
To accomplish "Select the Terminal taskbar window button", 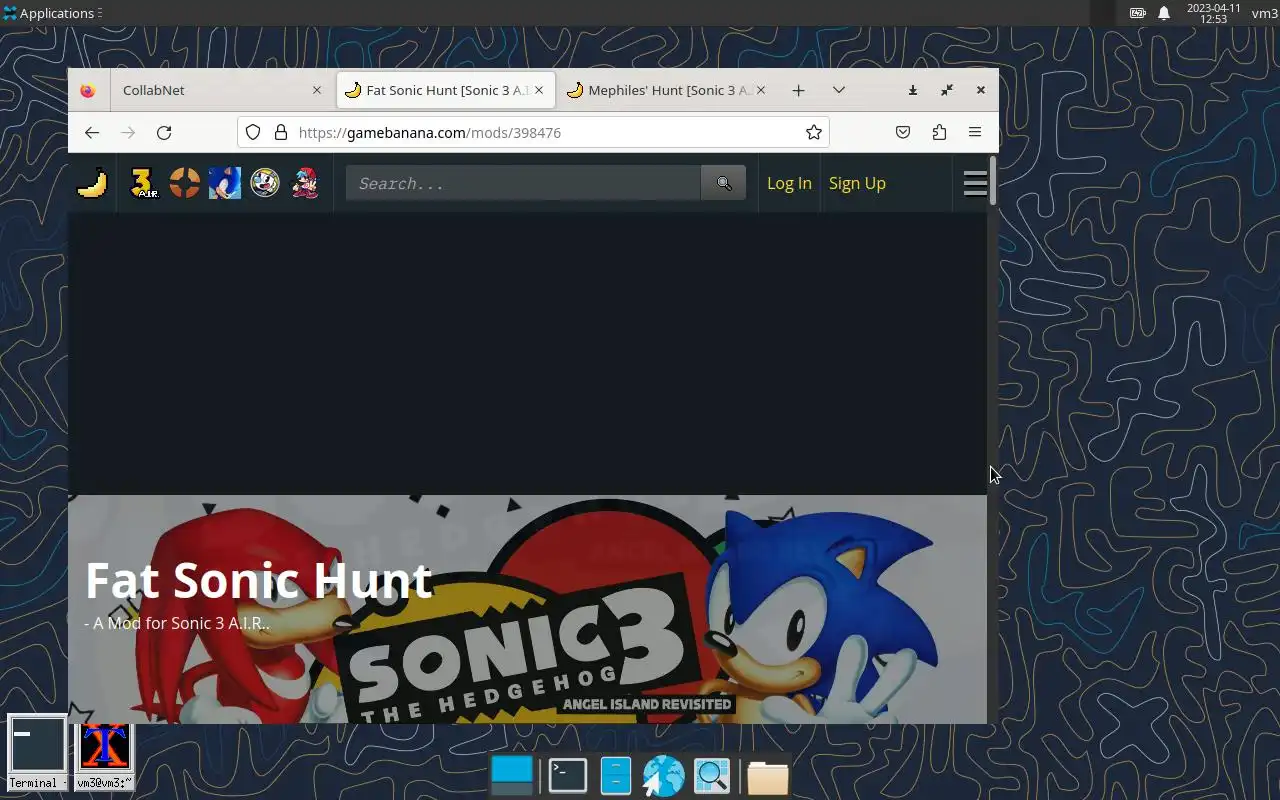I will (x=38, y=752).
